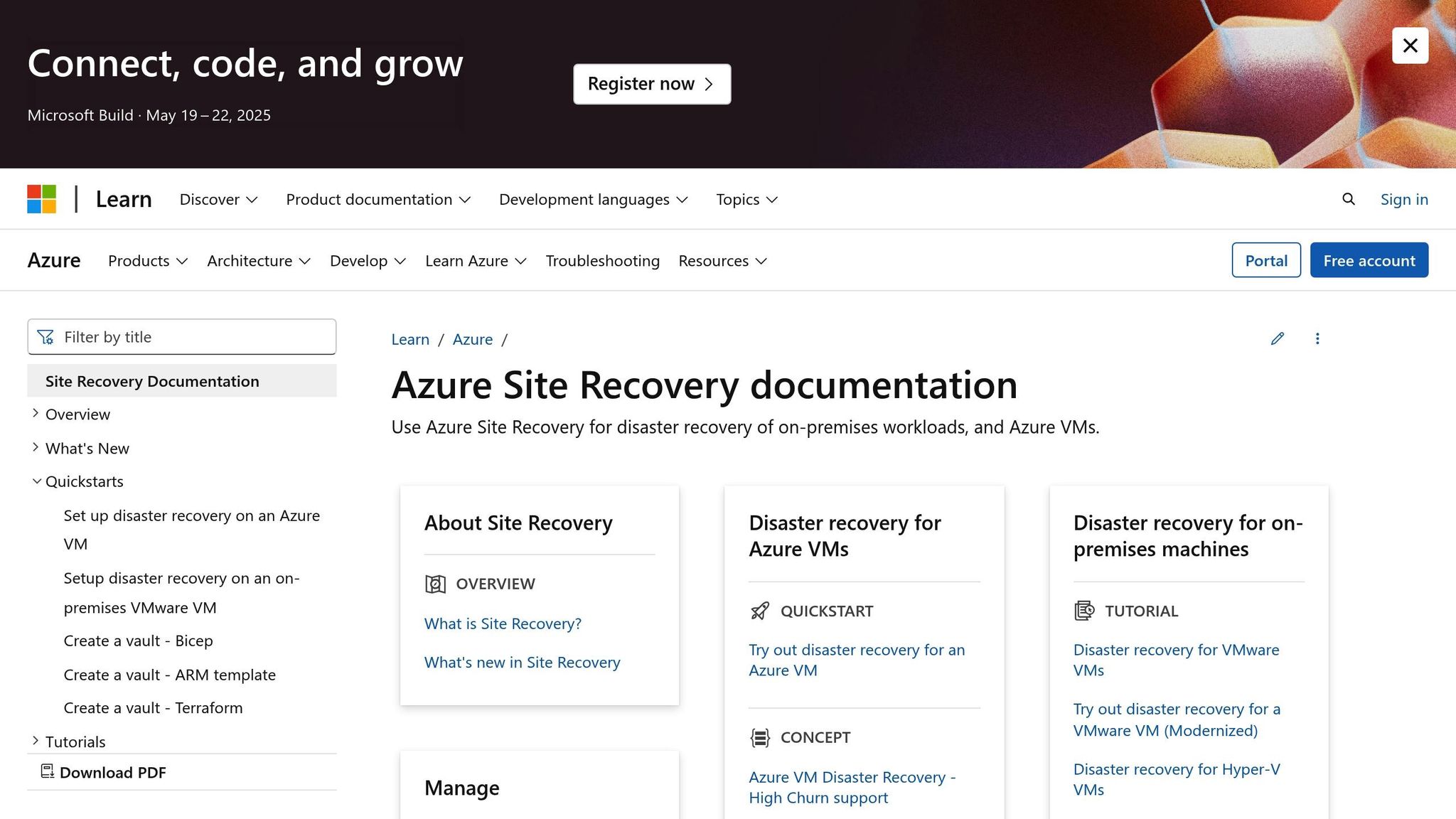Open Disaster recovery for VMware VMs link
The image size is (1456, 819).
coord(1176,660)
